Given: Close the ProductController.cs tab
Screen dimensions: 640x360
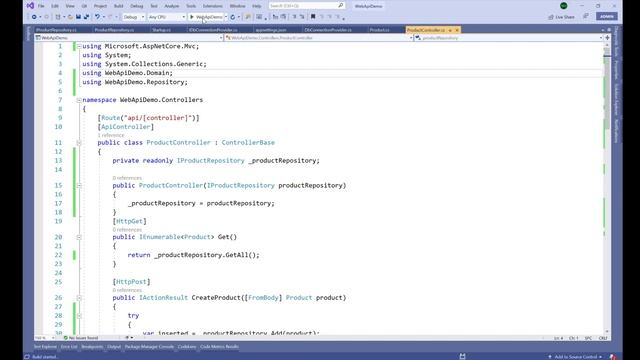Looking at the screenshot, I should click(457, 30).
